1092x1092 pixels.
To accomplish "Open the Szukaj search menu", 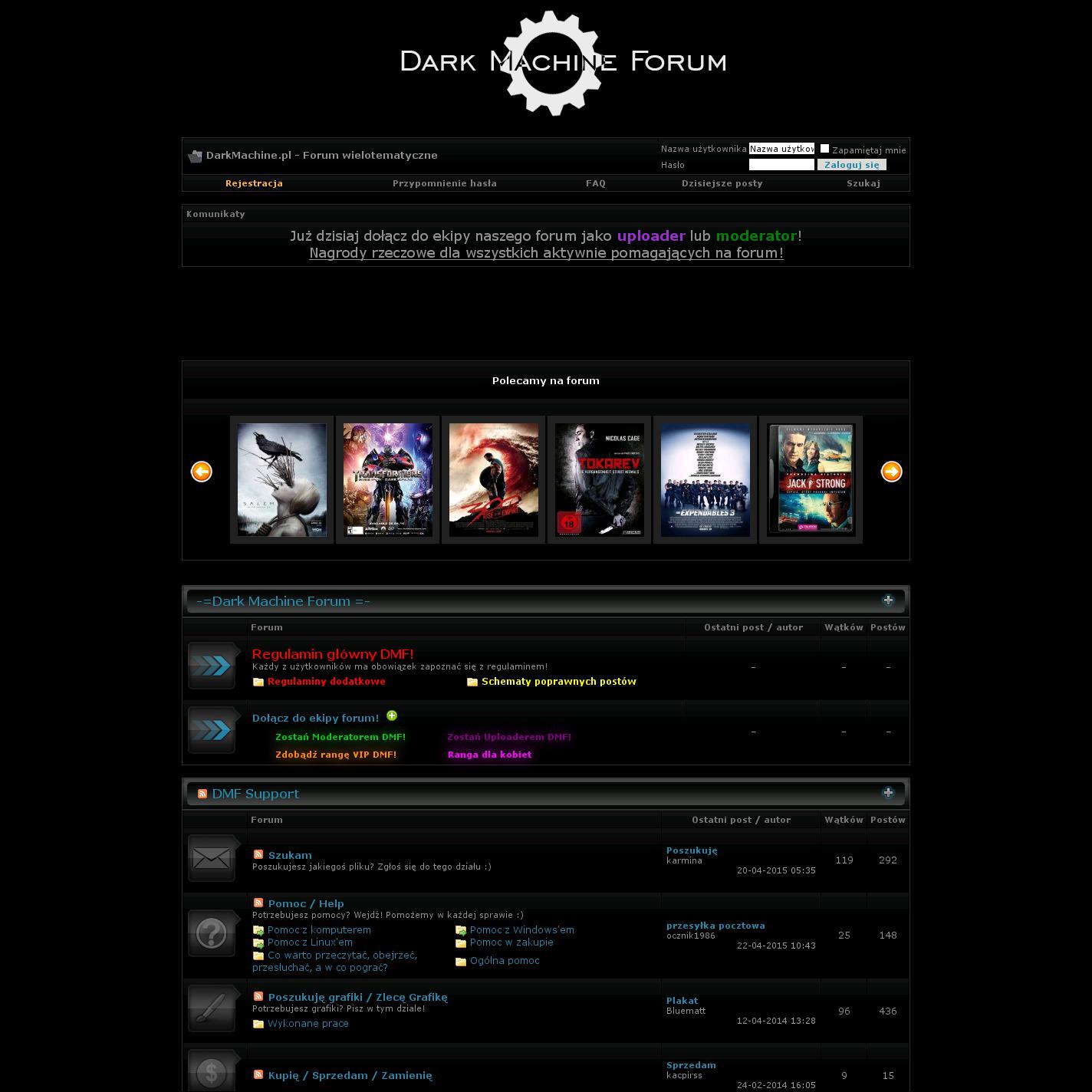I will point(863,183).
